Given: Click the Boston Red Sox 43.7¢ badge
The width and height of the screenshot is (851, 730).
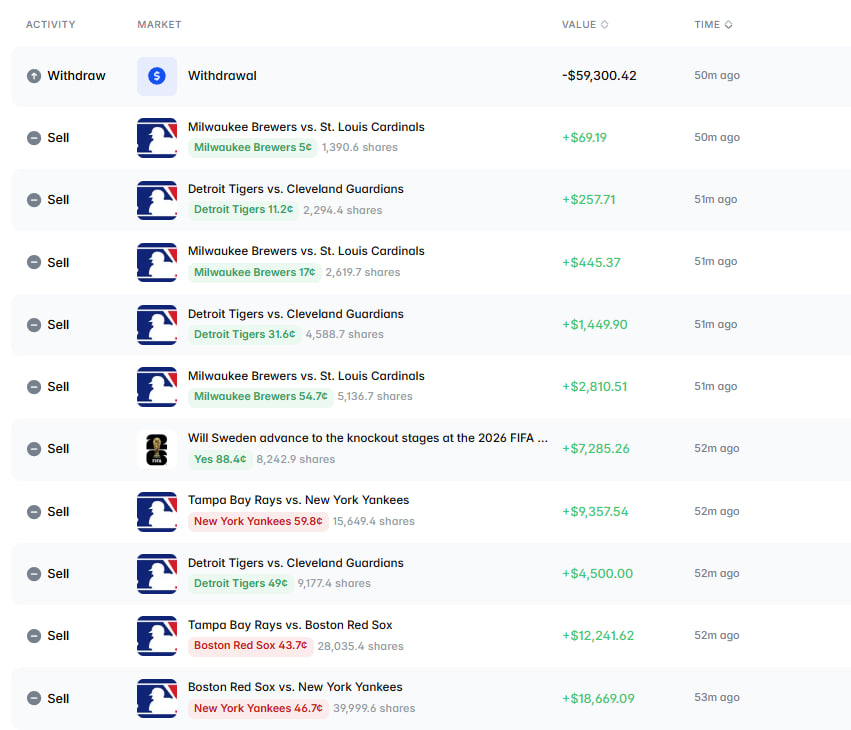Looking at the screenshot, I should 251,645.
